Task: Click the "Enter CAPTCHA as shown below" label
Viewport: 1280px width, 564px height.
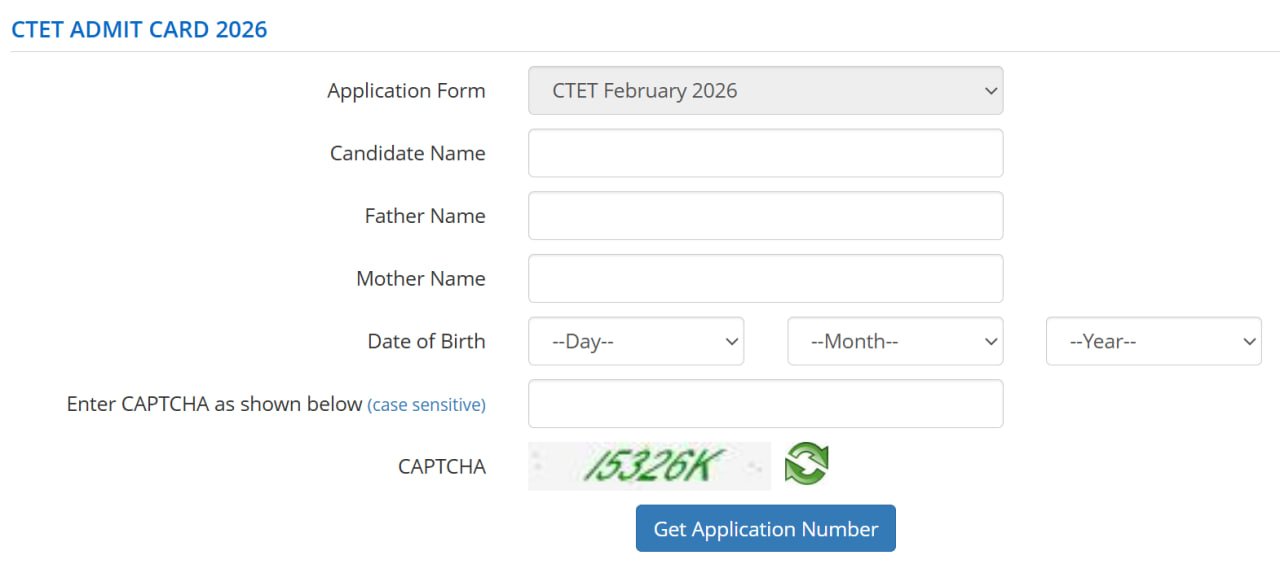Action: (214, 404)
